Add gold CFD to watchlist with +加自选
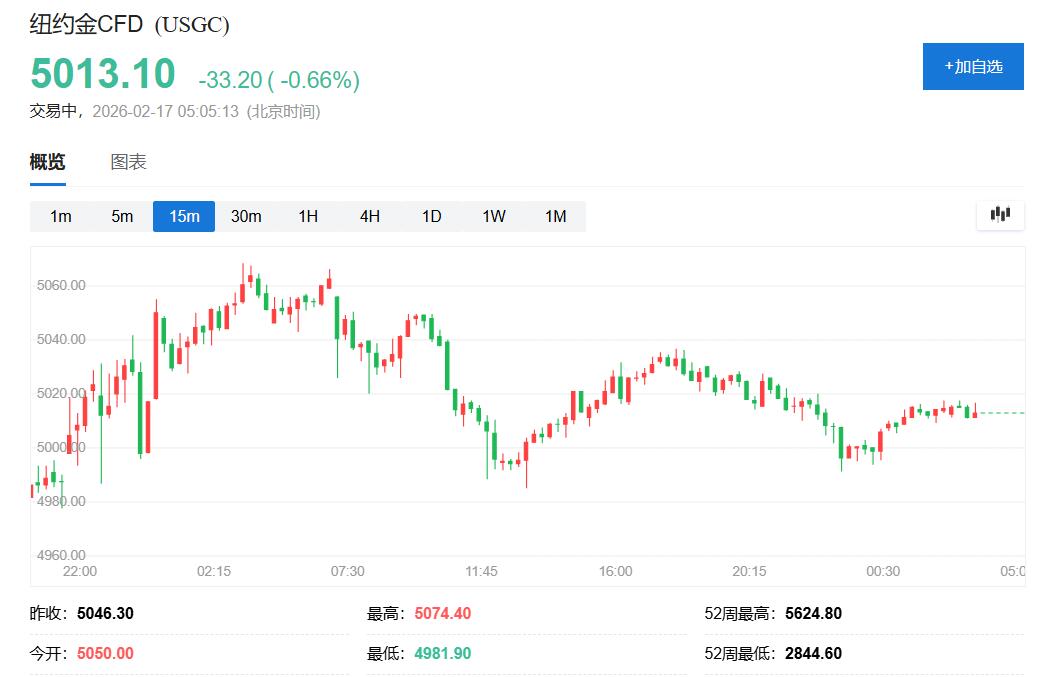 tap(973, 66)
